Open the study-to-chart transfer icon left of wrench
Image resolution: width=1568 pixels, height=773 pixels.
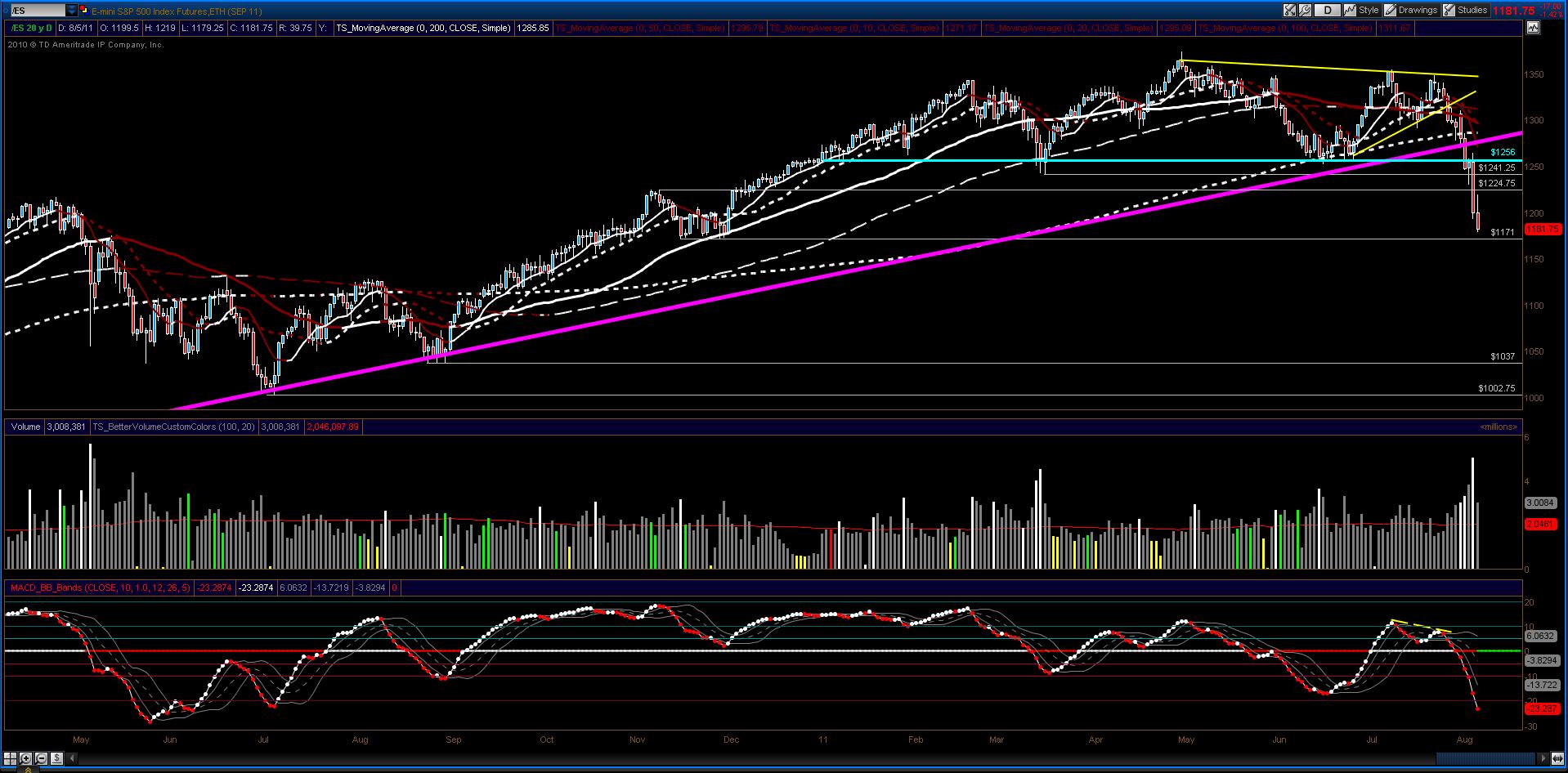tap(1289, 11)
